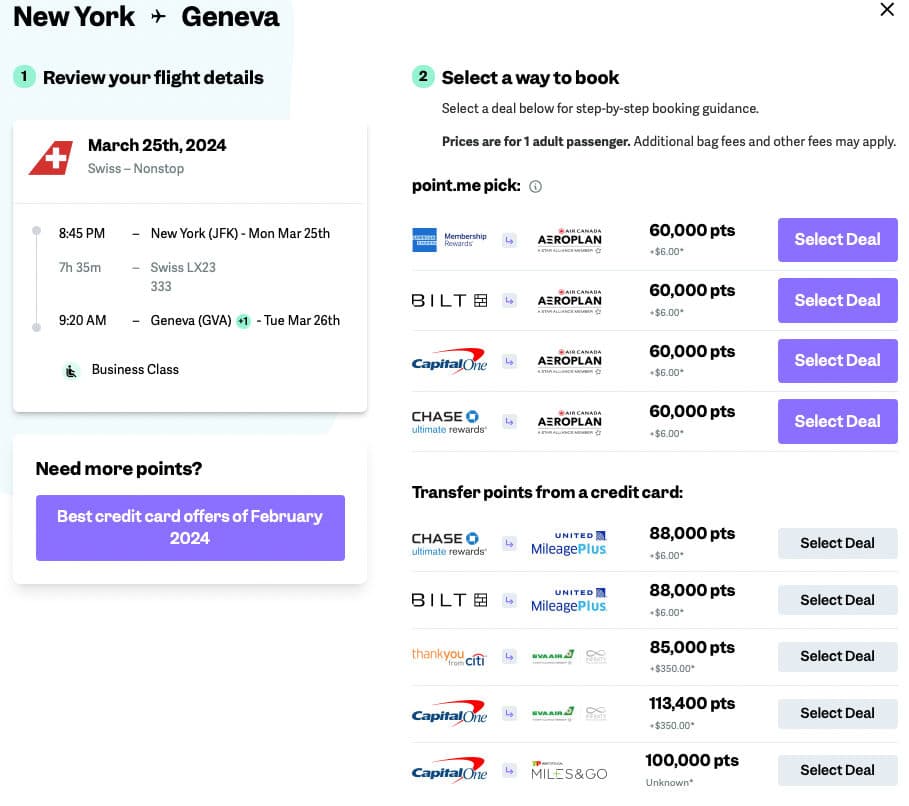
Task: Select Deal for Miles&Go 100,000 pts
Action: (x=837, y=770)
